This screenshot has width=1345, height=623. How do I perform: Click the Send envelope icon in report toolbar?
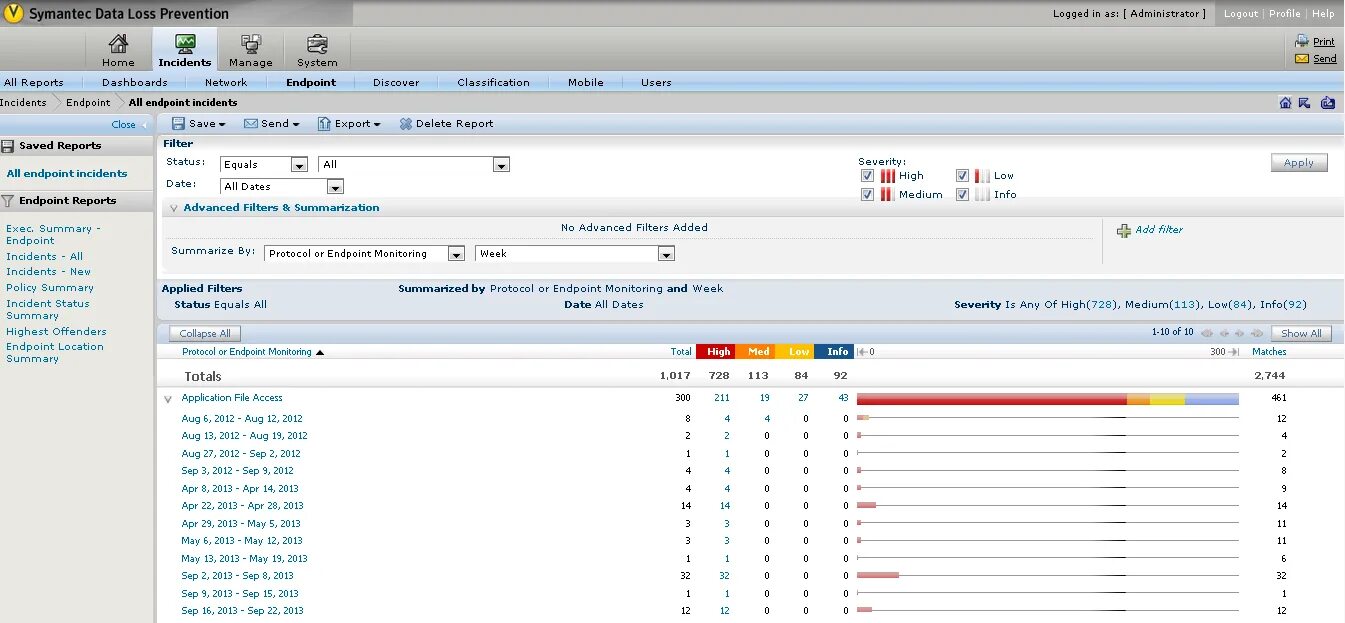click(x=250, y=124)
